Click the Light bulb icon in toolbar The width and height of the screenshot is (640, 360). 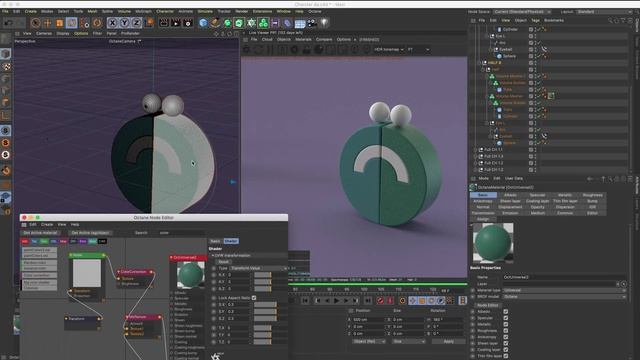pos(324,23)
